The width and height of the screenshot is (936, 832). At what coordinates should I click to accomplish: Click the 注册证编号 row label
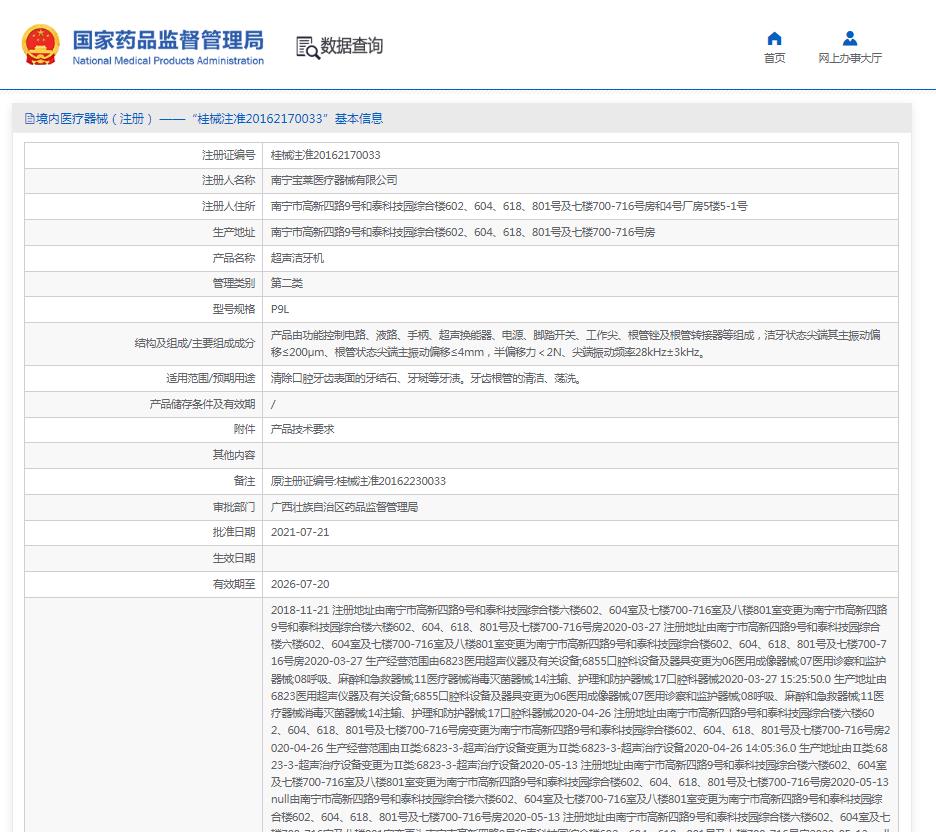[x=228, y=155]
